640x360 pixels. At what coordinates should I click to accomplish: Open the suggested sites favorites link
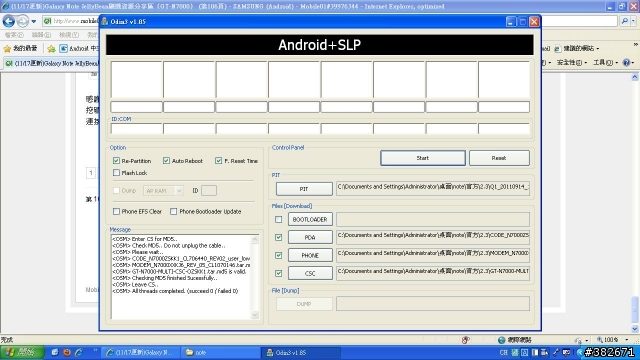pos(577,49)
